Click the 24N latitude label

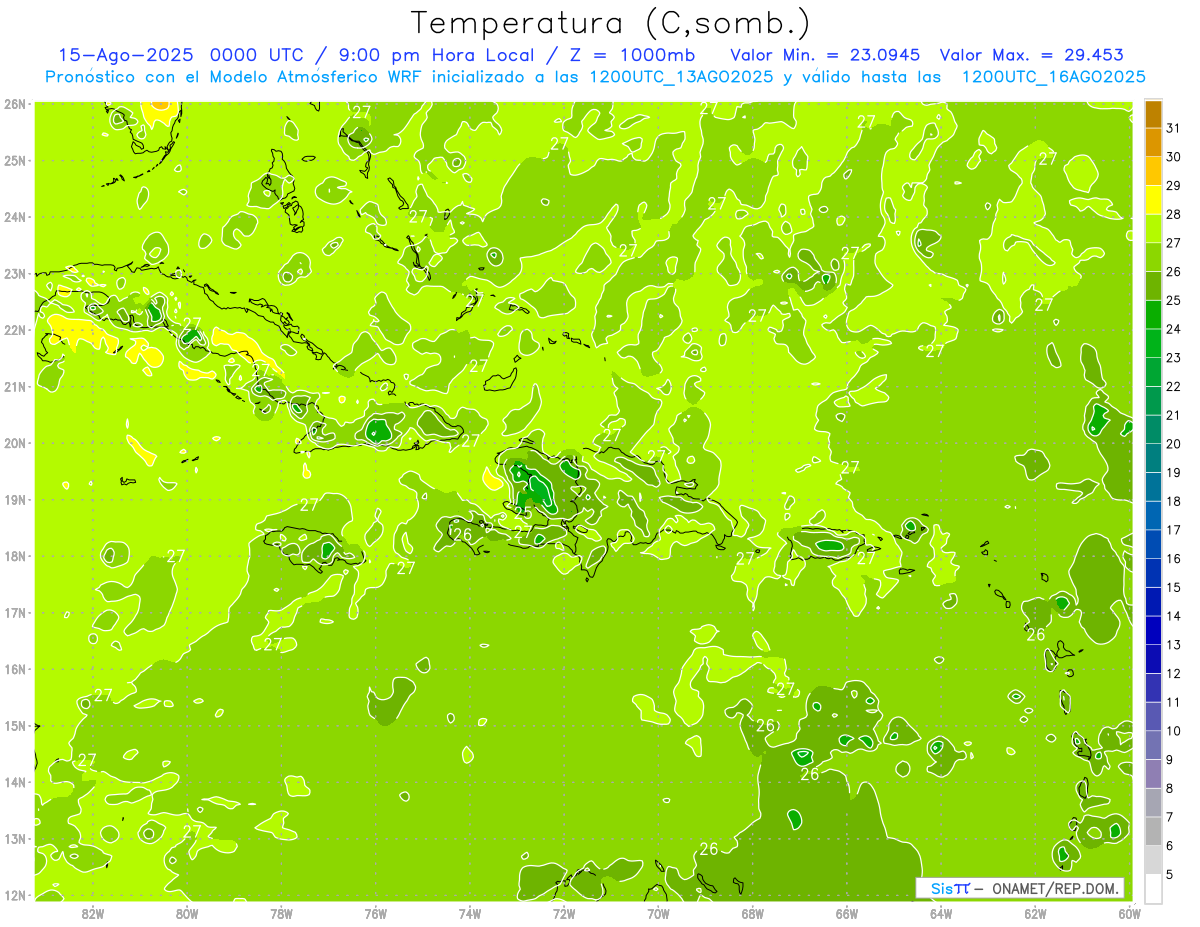coord(15,217)
